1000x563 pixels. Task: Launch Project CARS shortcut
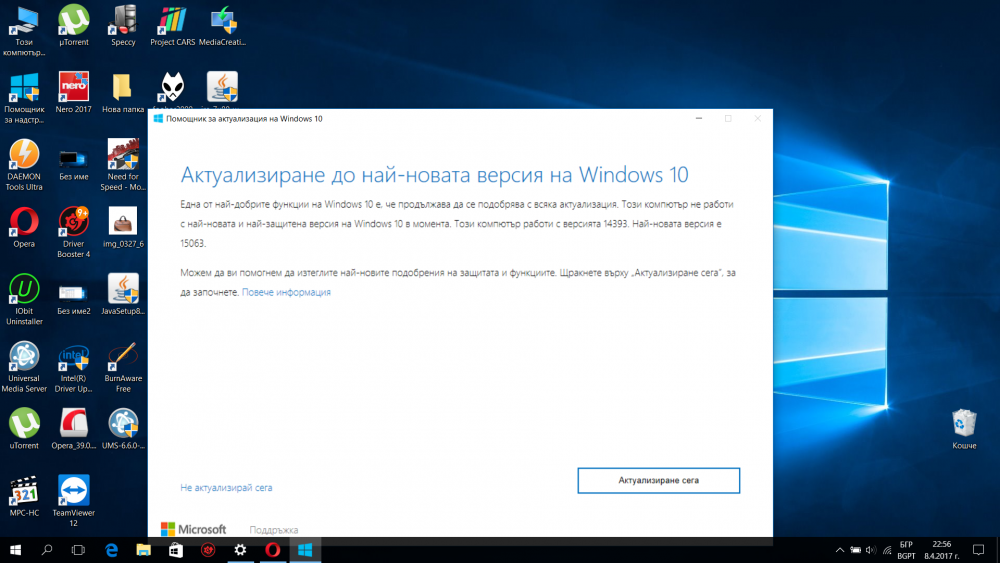coord(172,26)
